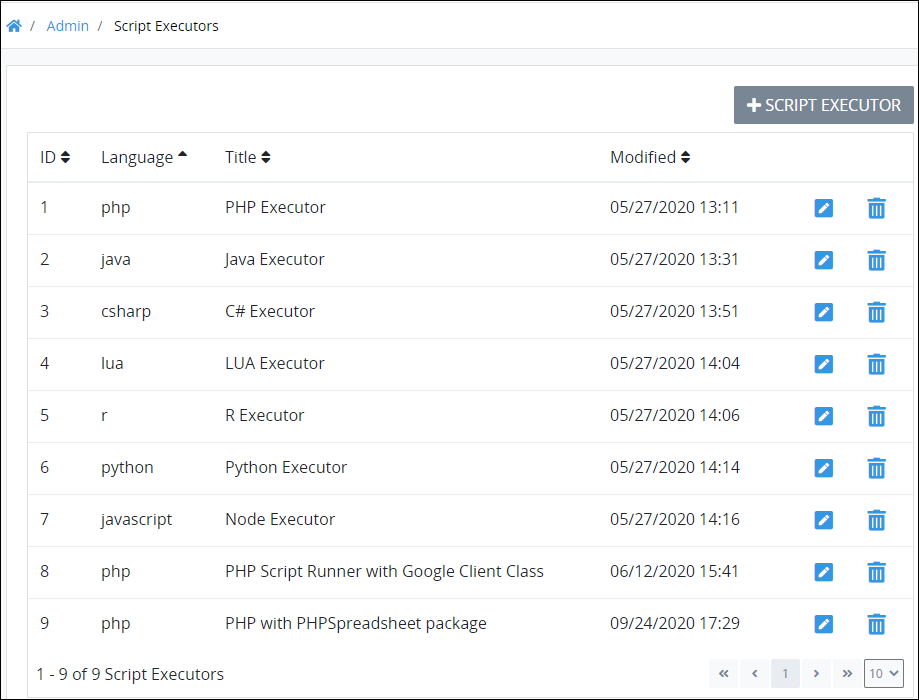Edit the LUA Executor entry
Screen dimensions: 919x700
pos(823,364)
